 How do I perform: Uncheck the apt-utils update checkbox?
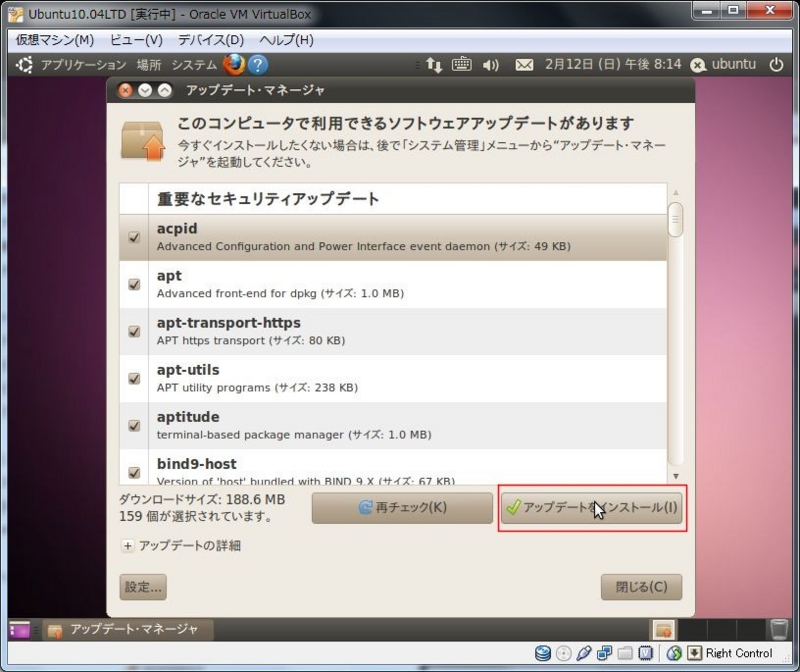tap(134, 379)
